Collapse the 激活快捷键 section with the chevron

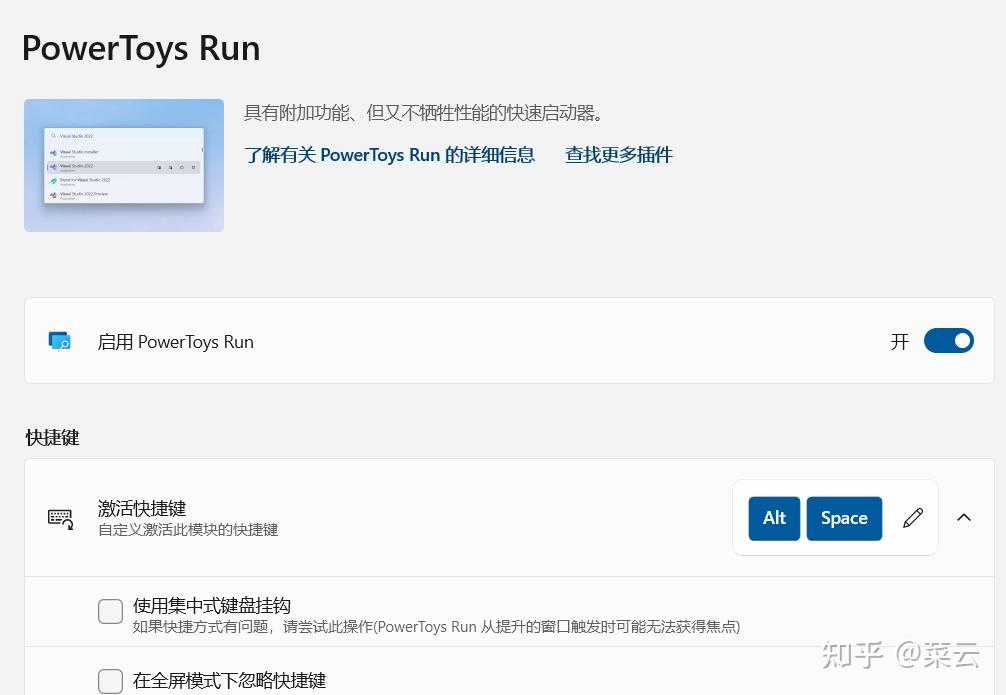tap(963, 518)
